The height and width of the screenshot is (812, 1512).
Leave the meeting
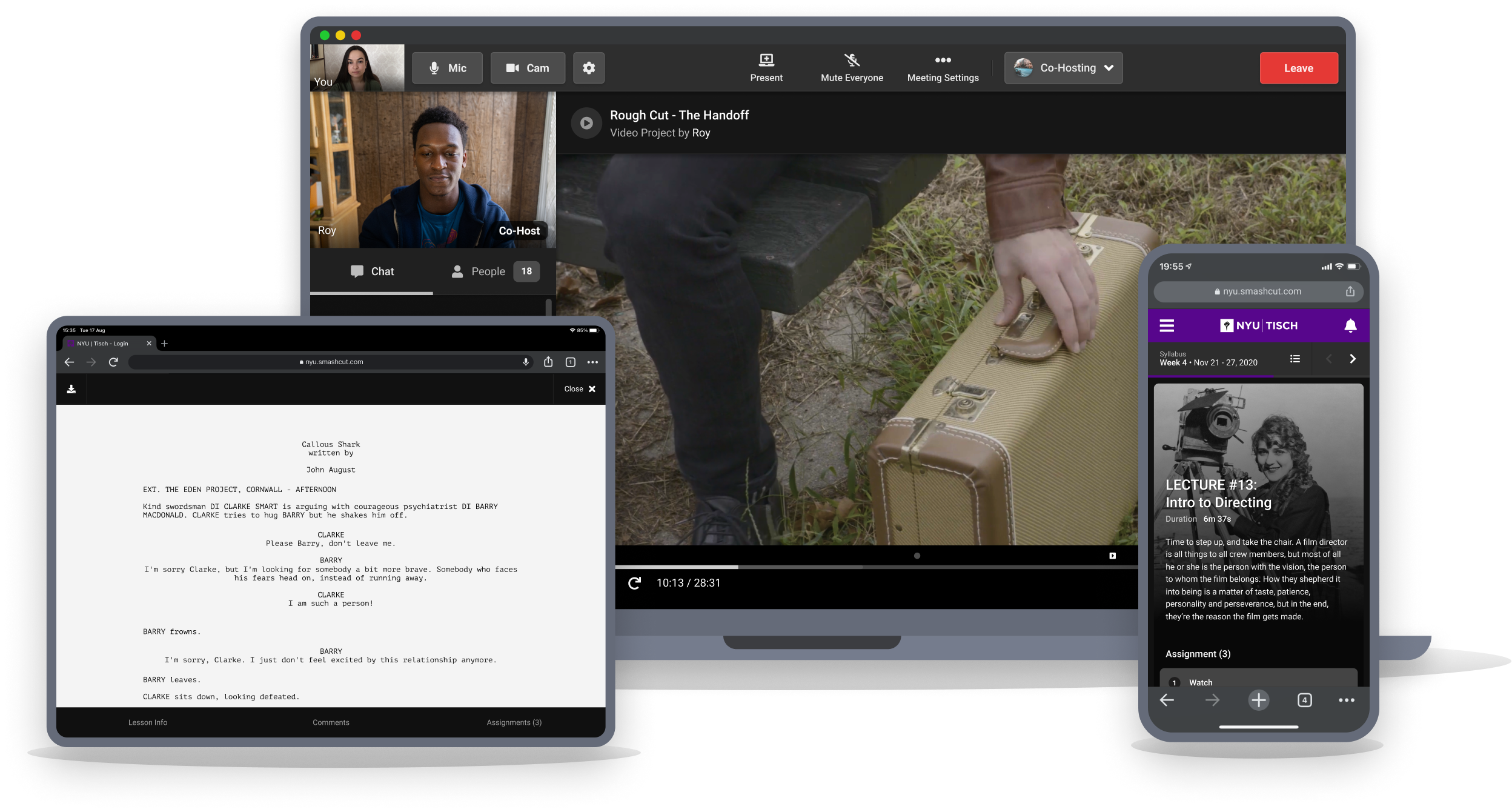[1298, 68]
